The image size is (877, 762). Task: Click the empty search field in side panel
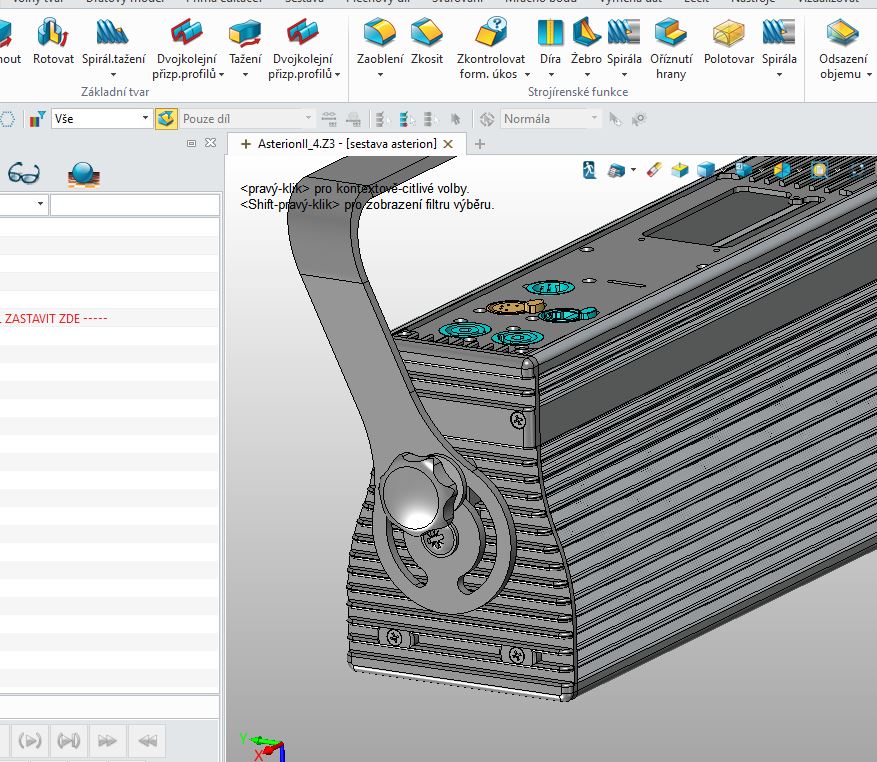[x=134, y=205]
